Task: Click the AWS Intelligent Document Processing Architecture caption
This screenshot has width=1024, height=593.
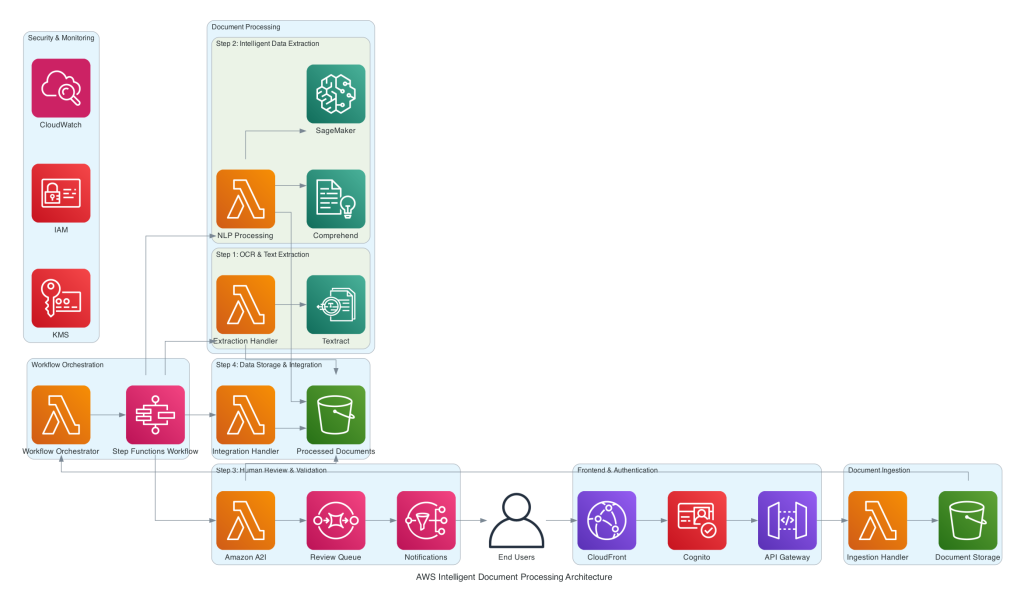Action: click(514, 577)
